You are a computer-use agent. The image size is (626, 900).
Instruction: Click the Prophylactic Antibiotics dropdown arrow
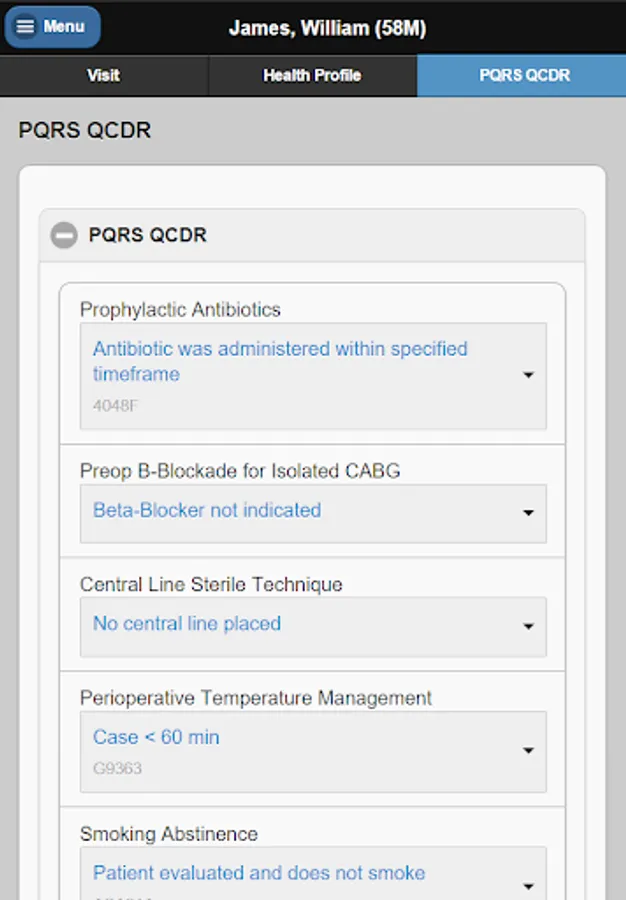[528, 375]
